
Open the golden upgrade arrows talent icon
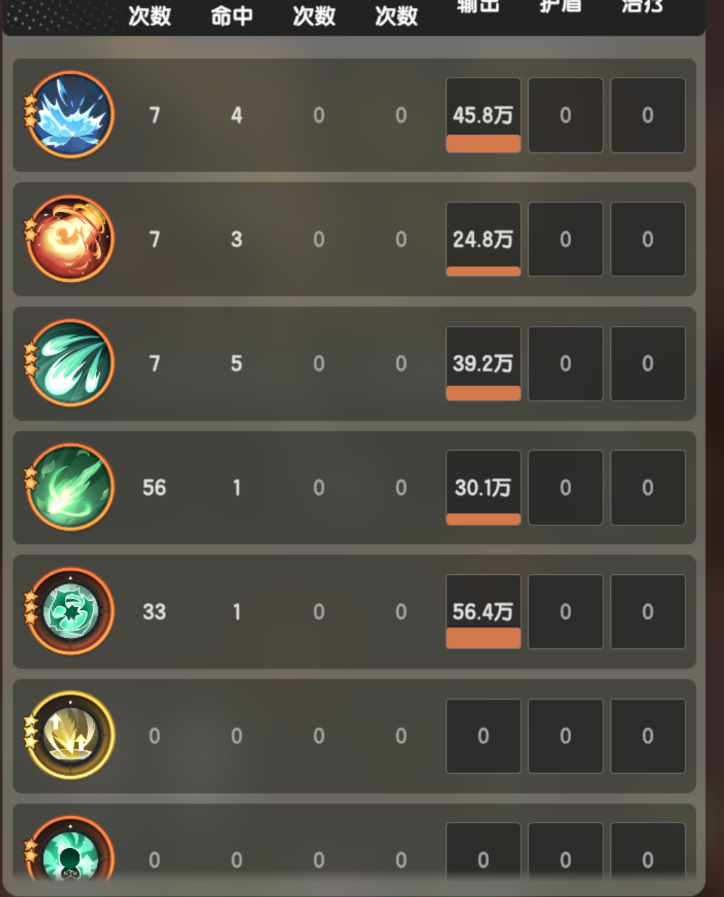pyautogui.click(x=70, y=736)
